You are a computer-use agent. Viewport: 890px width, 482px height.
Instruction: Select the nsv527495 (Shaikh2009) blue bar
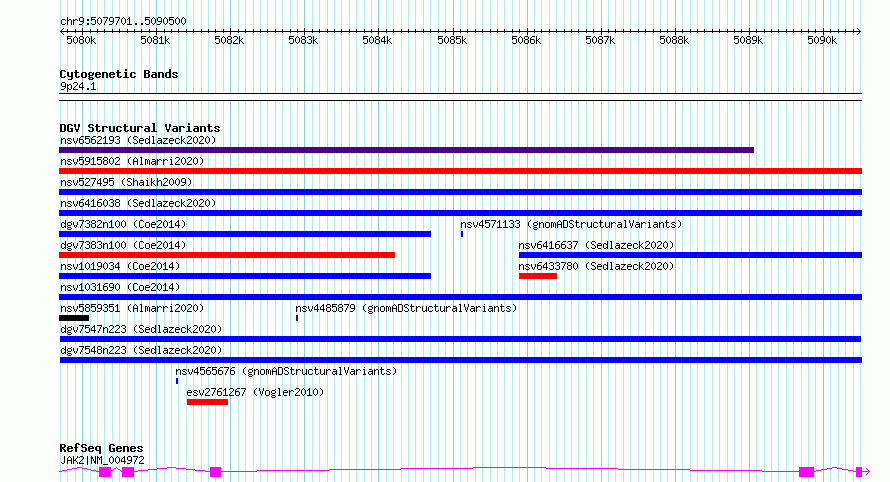[x=460, y=192]
